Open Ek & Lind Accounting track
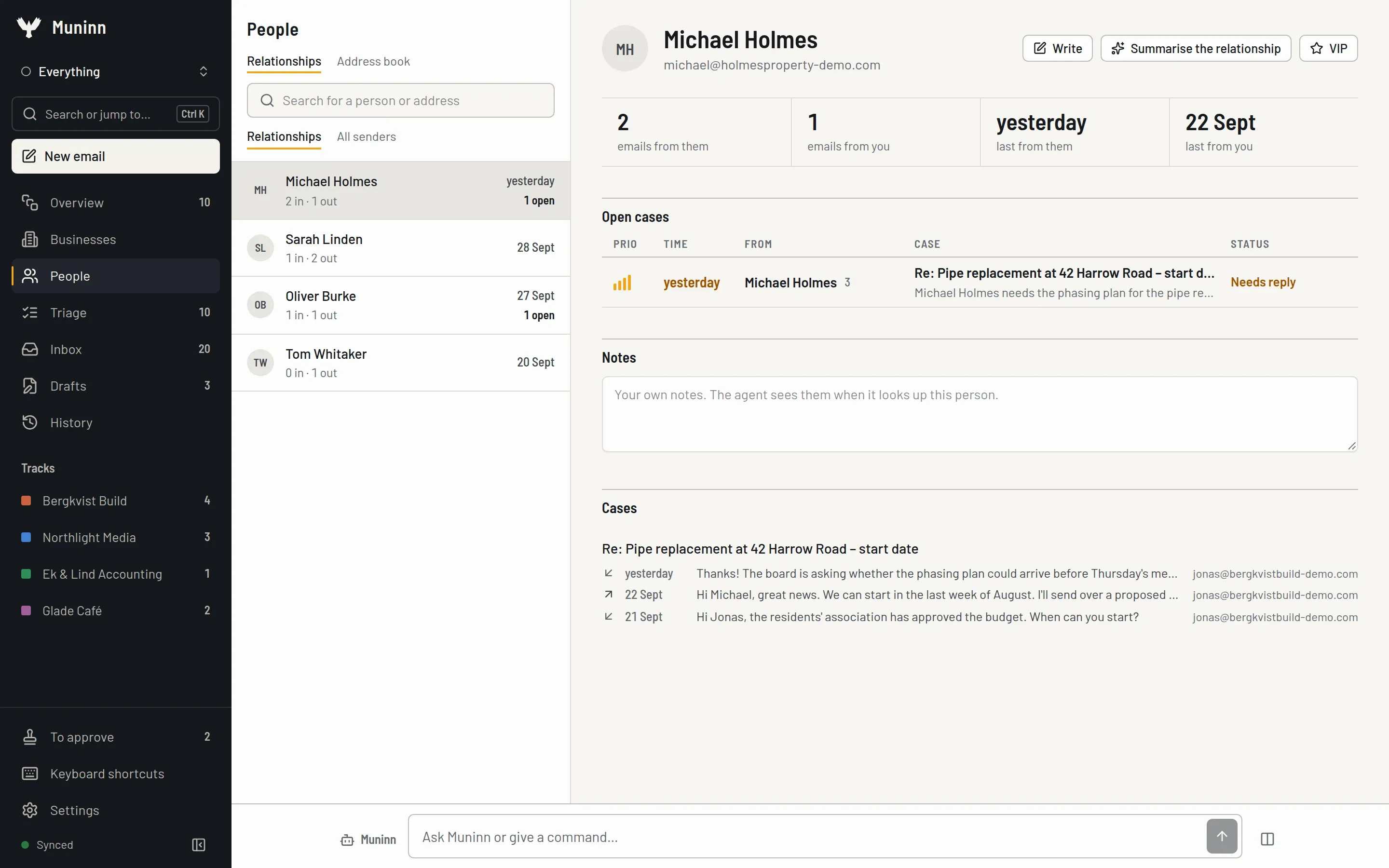 click(115, 574)
